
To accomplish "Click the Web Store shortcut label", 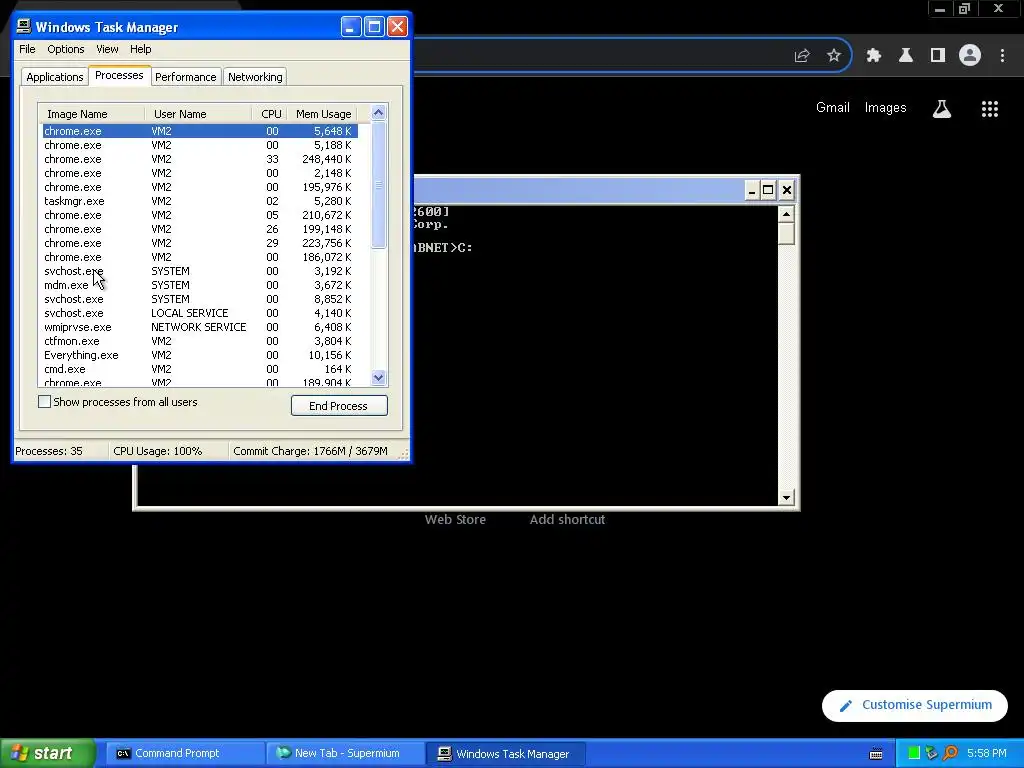I will pyautogui.click(x=455, y=520).
